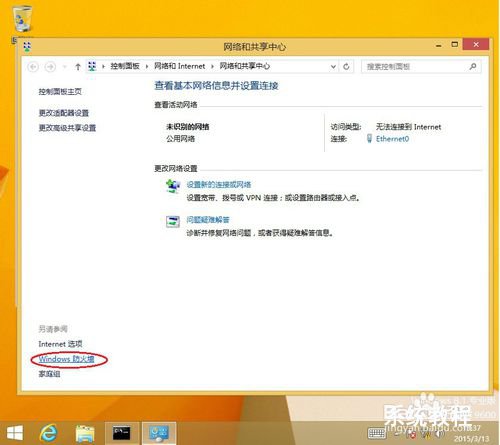Screen dimensions: 500x445
Task: Expand the address bar history dropdown
Action: point(333,67)
